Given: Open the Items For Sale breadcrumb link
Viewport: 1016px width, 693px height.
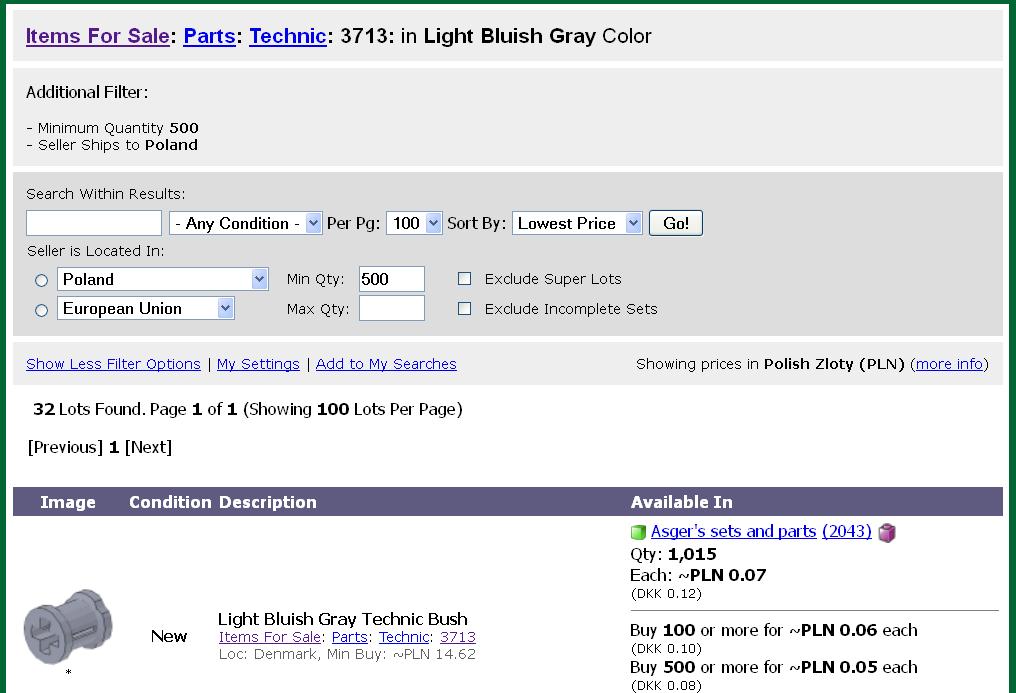Looking at the screenshot, I should click(98, 36).
